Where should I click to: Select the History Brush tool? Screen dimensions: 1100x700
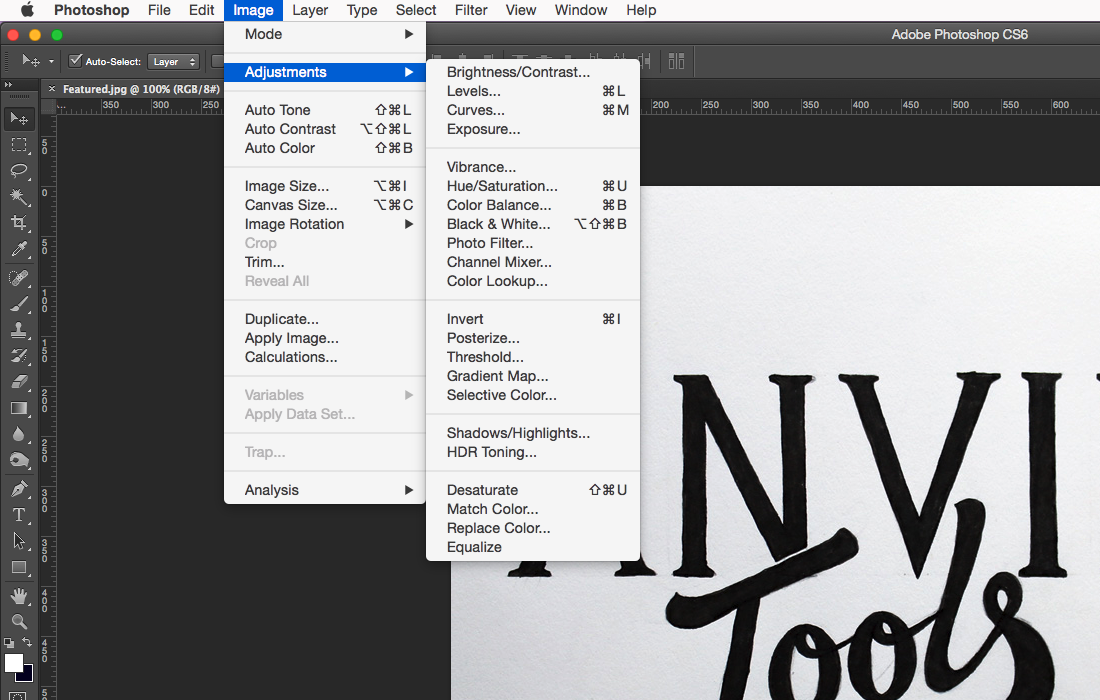[19, 356]
